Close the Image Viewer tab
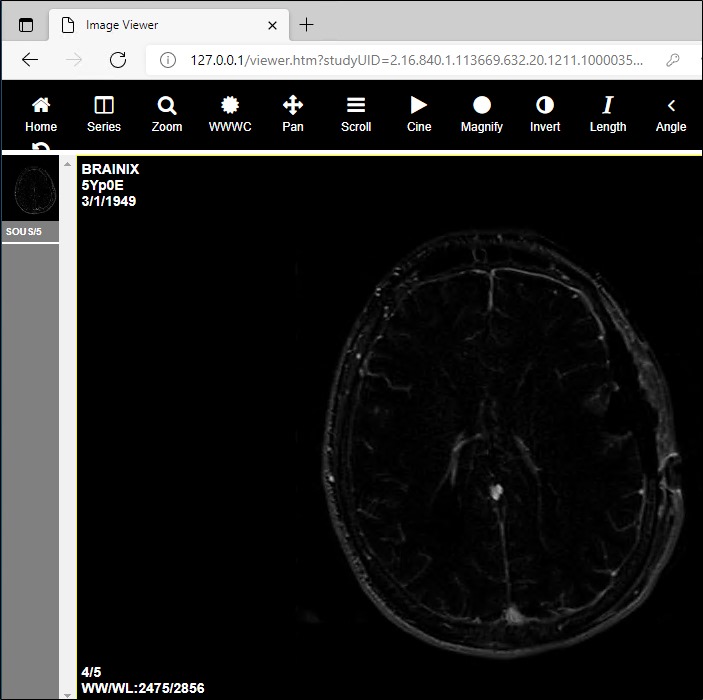 (x=272, y=25)
